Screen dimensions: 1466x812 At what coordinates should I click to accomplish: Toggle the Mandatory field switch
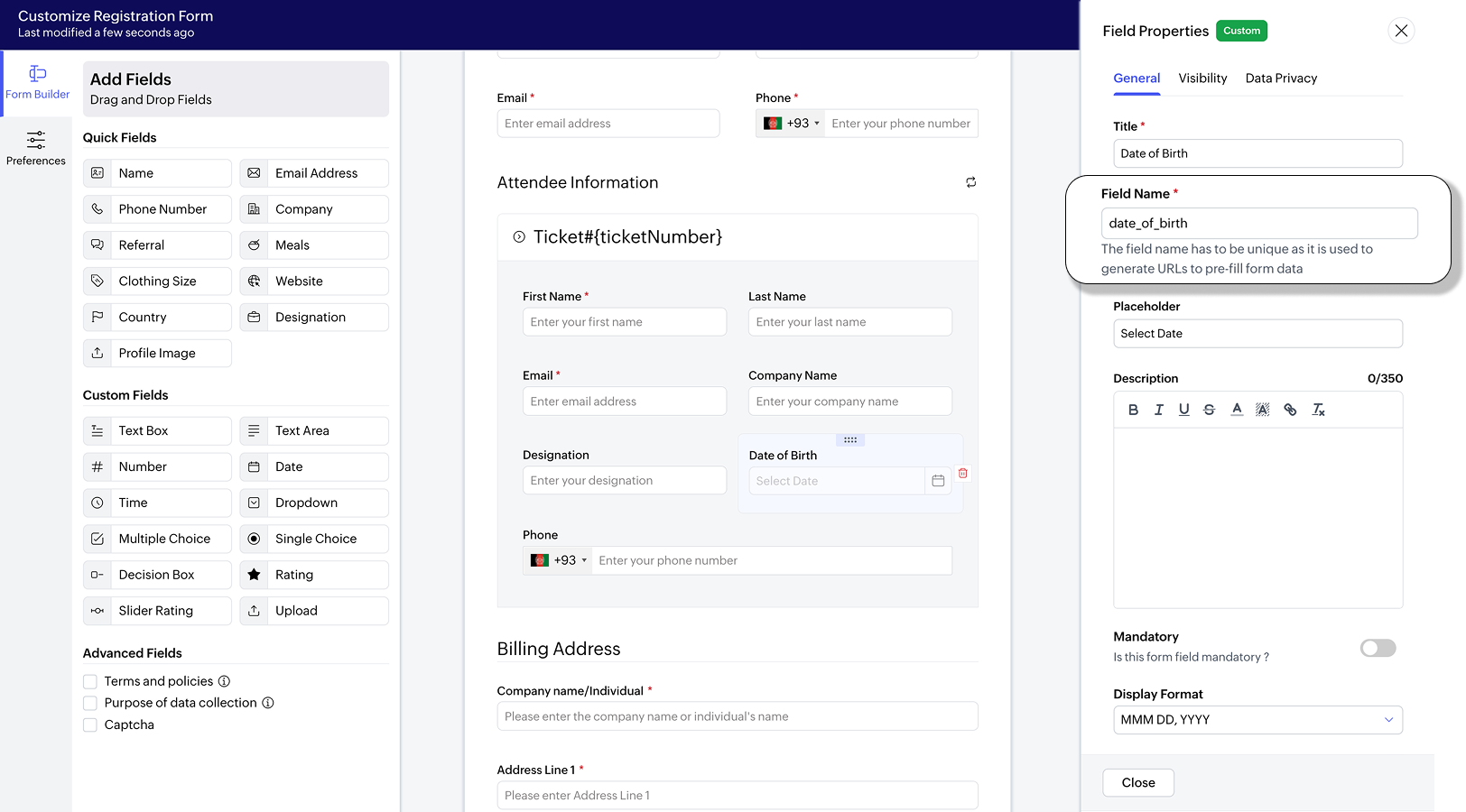coord(1378,648)
